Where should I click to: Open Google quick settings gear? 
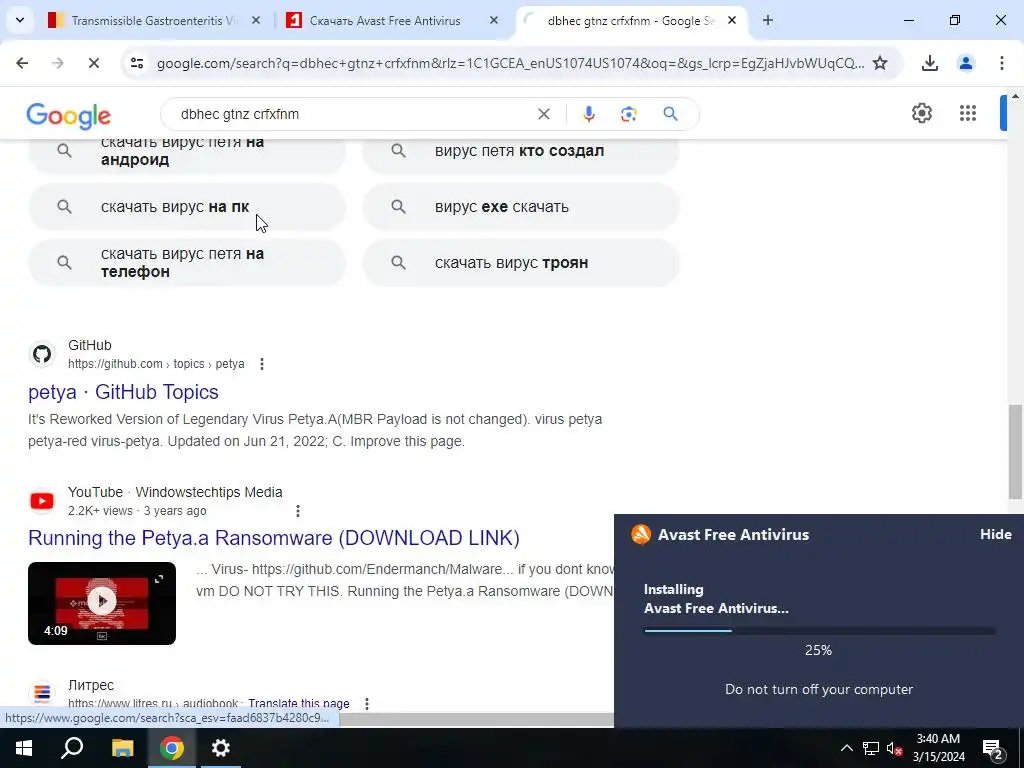tap(921, 113)
